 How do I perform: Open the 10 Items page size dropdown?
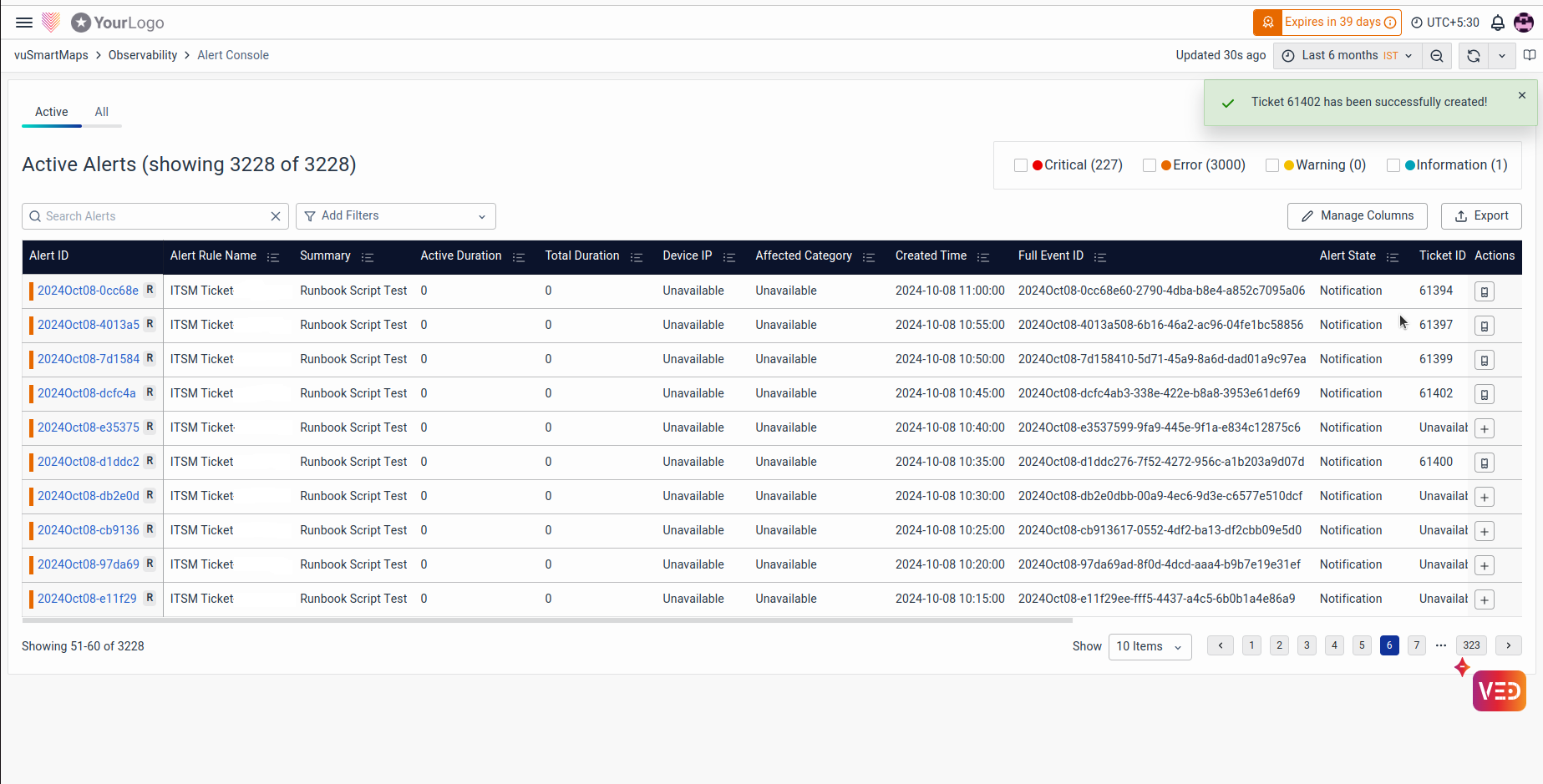click(1150, 646)
